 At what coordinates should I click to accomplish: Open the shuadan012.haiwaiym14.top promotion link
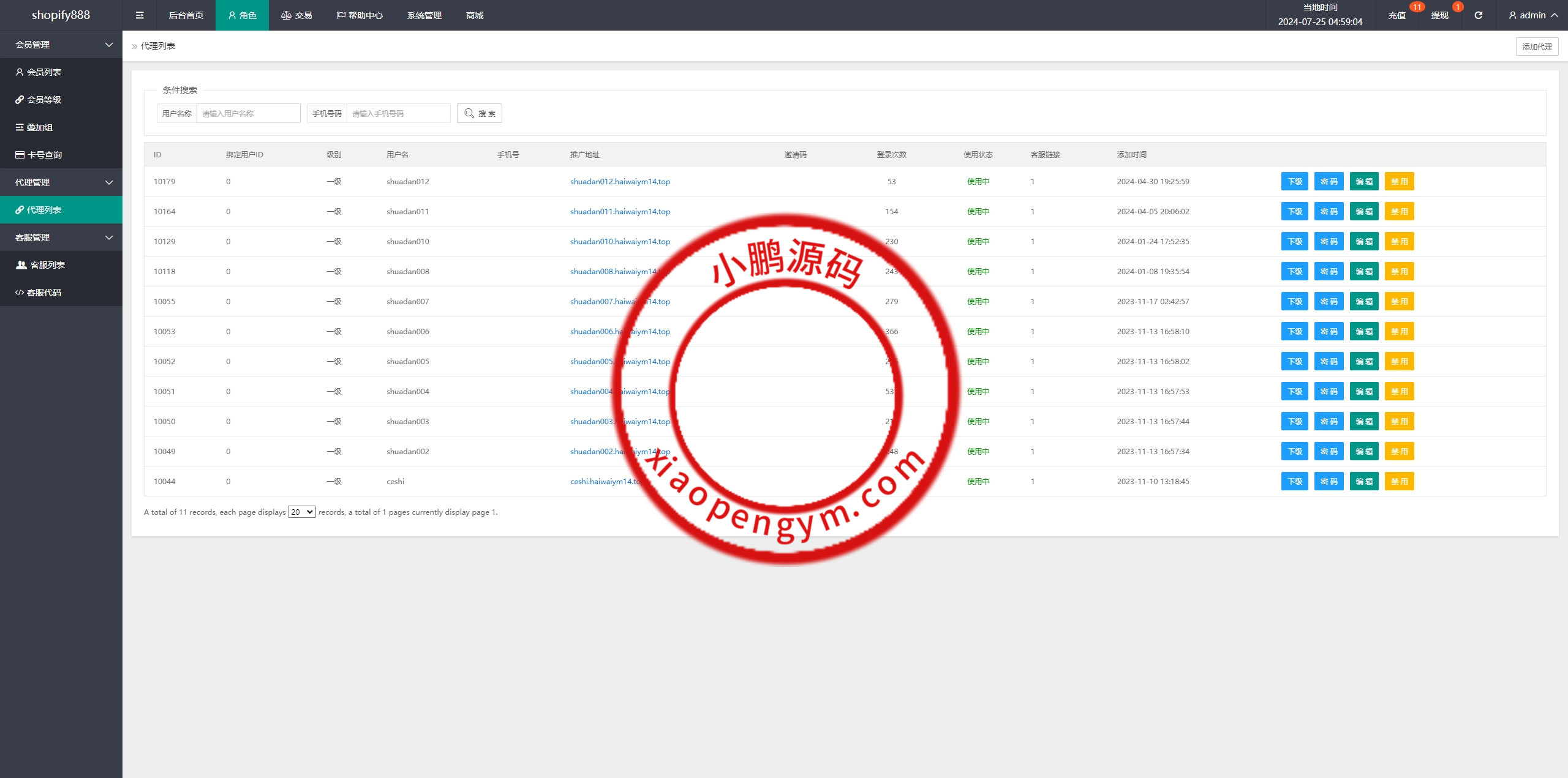[620, 182]
